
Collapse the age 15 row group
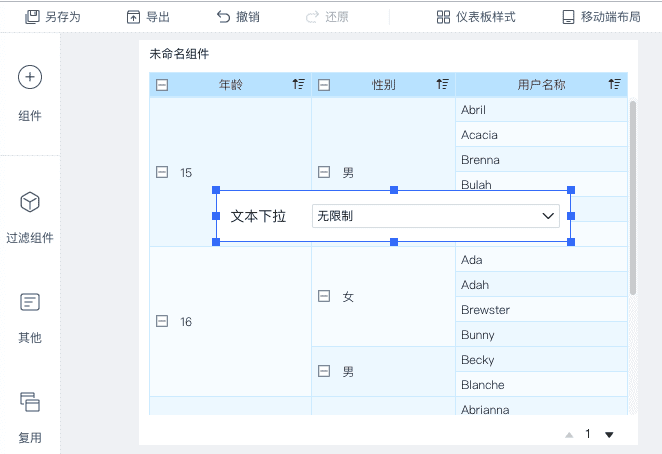pyautogui.click(x=162, y=173)
